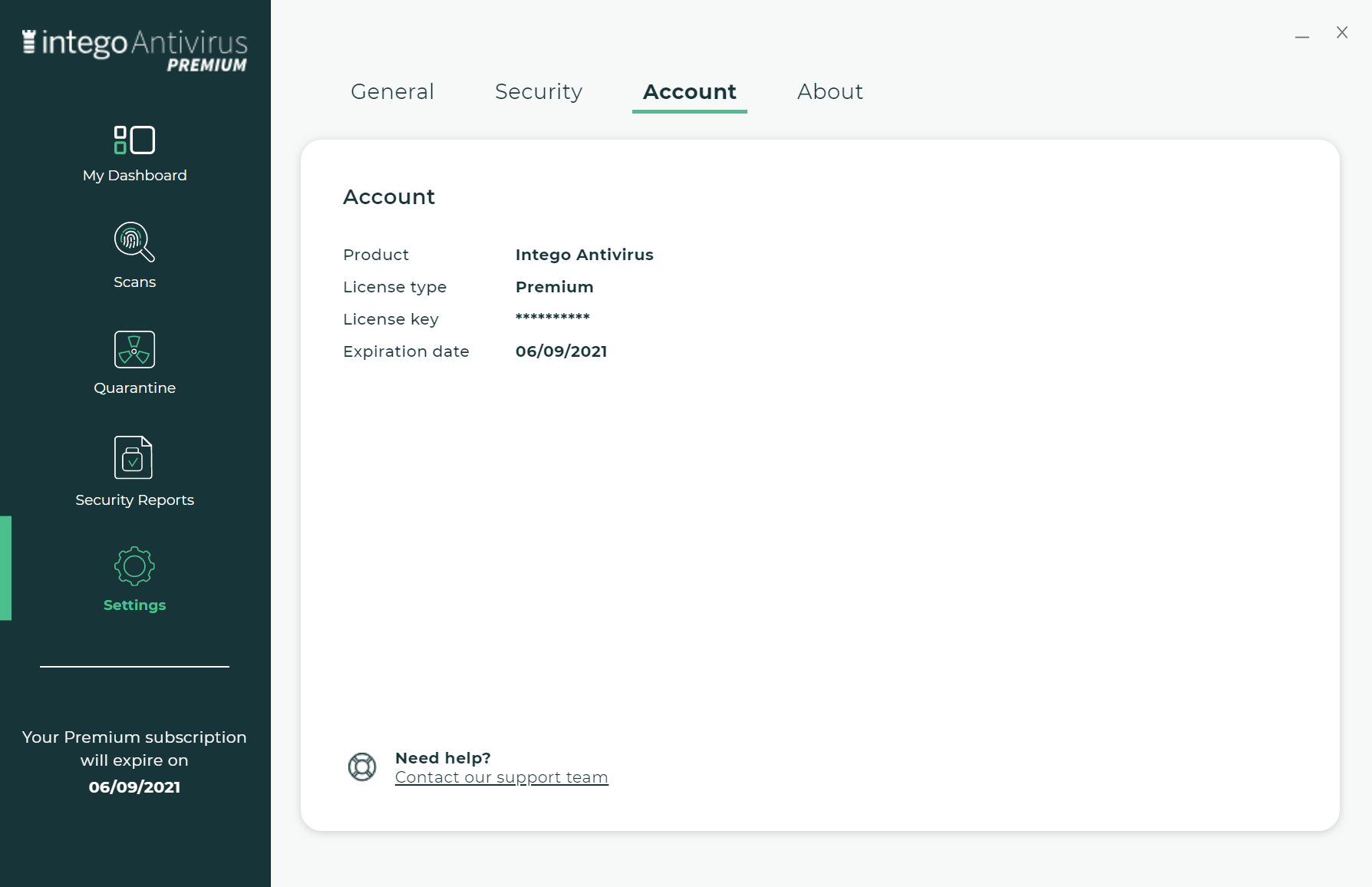This screenshot has width=1372, height=887.
Task: Switch to the General tab
Action: tap(392, 91)
